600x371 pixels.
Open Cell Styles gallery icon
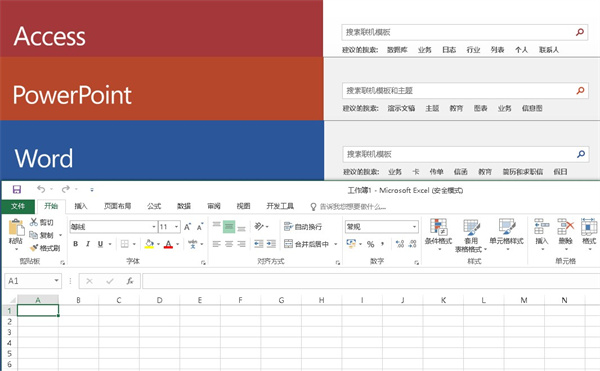click(x=507, y=226)
